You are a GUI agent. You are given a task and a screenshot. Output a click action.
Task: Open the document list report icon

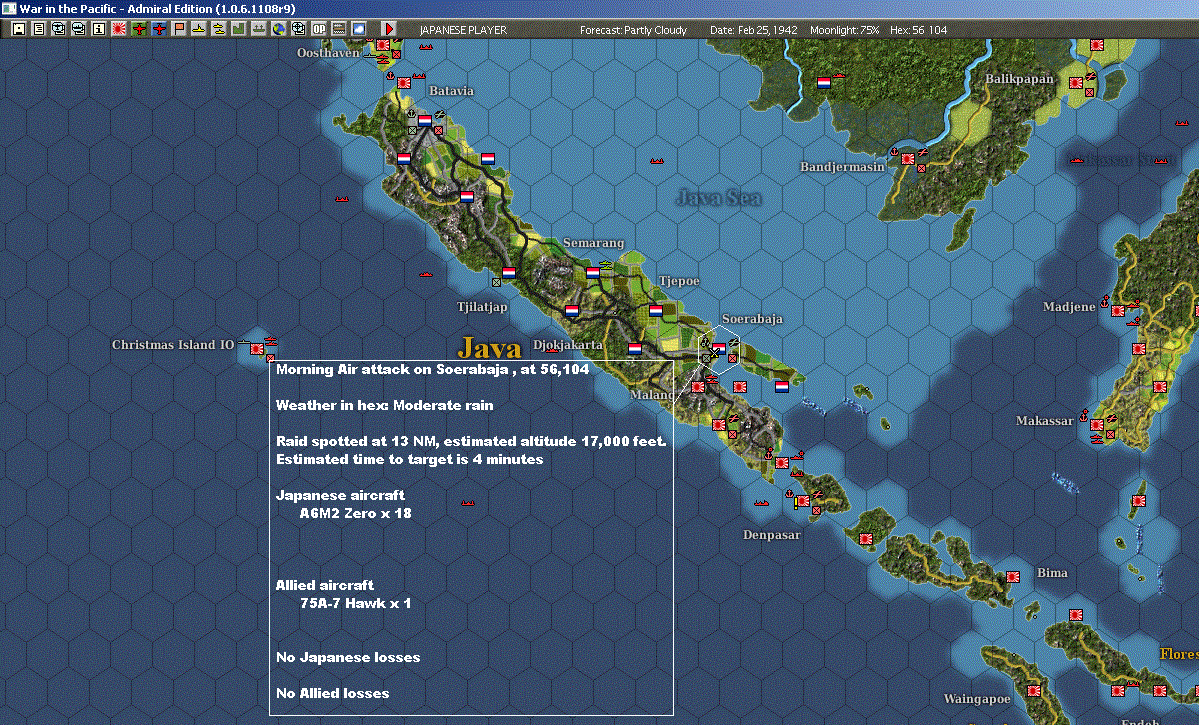pos(38,29)
